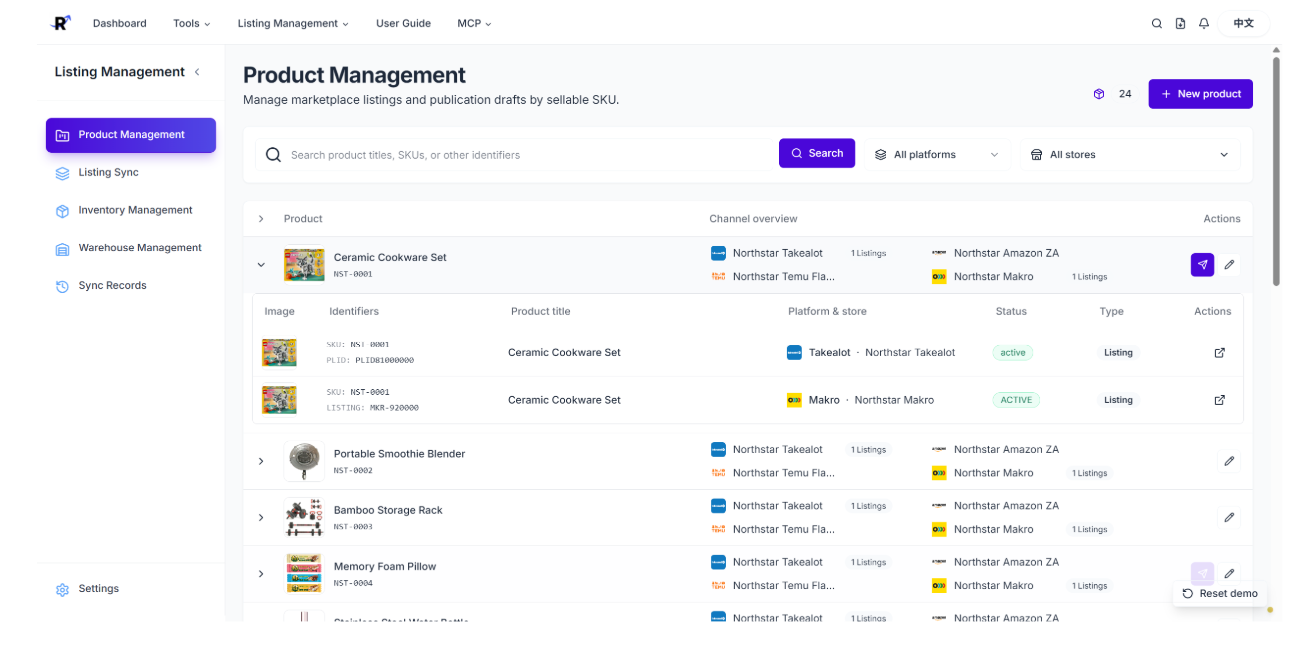Expand all rows via header chevron
1313x650 pixels.
pos(261,219)
